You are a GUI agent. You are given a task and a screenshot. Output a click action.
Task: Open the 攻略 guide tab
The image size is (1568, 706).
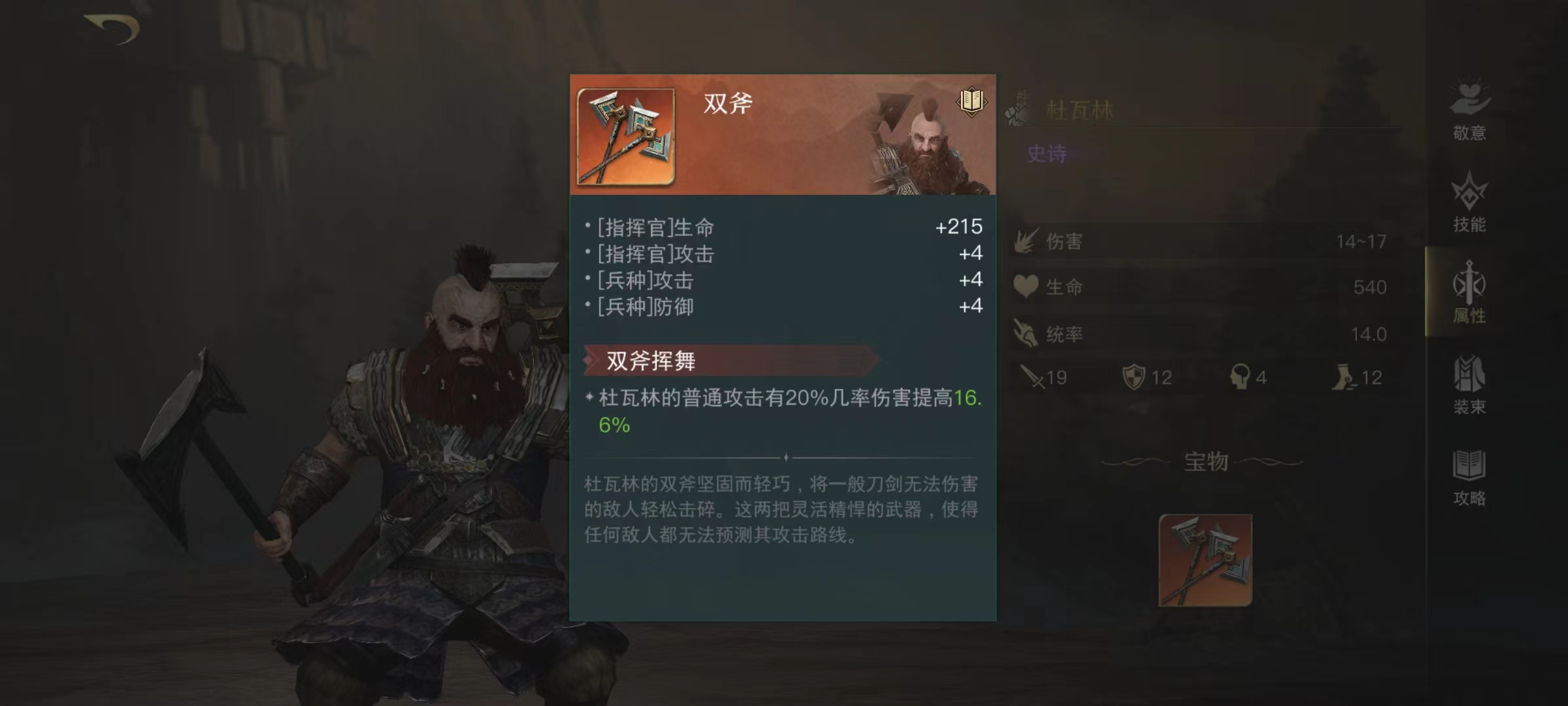coord(1469,476)
